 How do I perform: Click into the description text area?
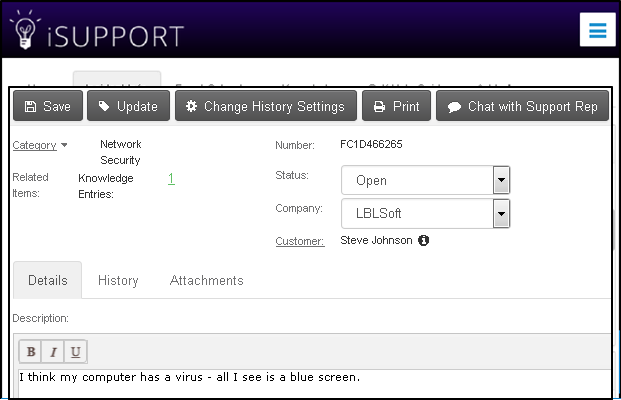(314, 383)
